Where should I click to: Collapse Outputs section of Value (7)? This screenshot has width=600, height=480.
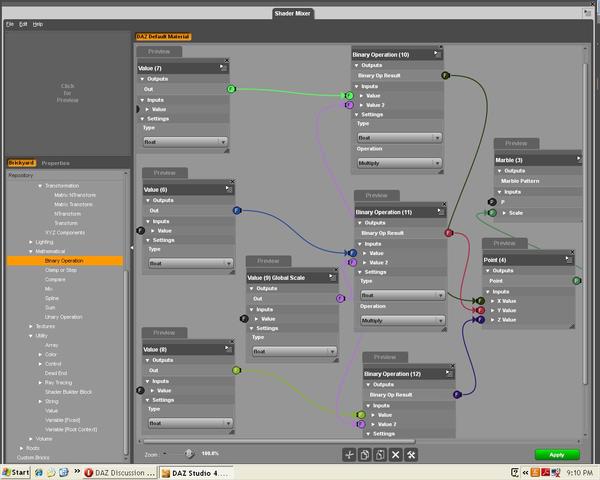[142, 79]
